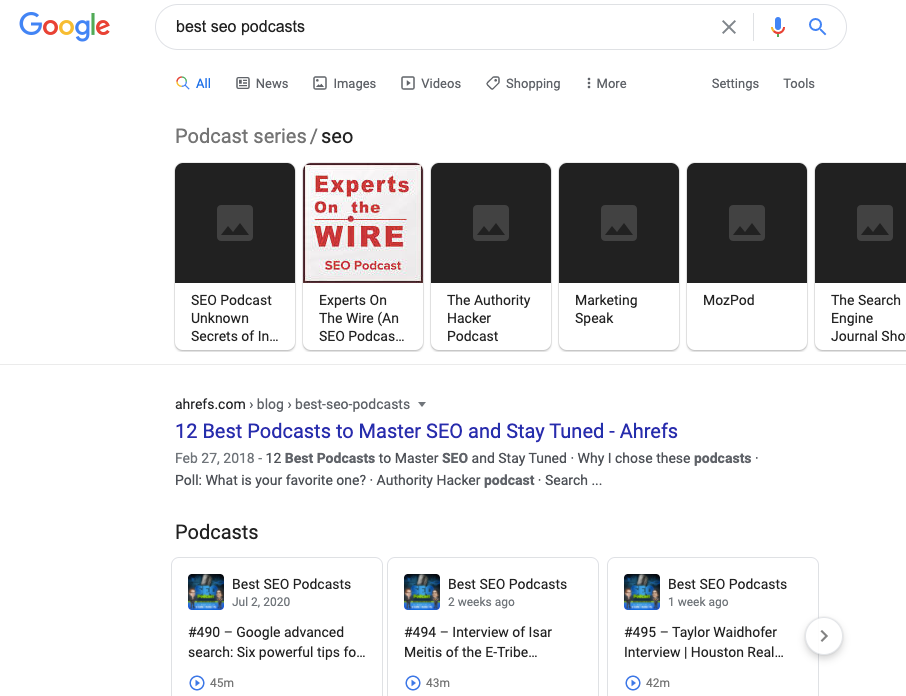Click 'Podcast series / seo' heading
Image resolution: width=906 pixels, height=696 pixels.
264,136
